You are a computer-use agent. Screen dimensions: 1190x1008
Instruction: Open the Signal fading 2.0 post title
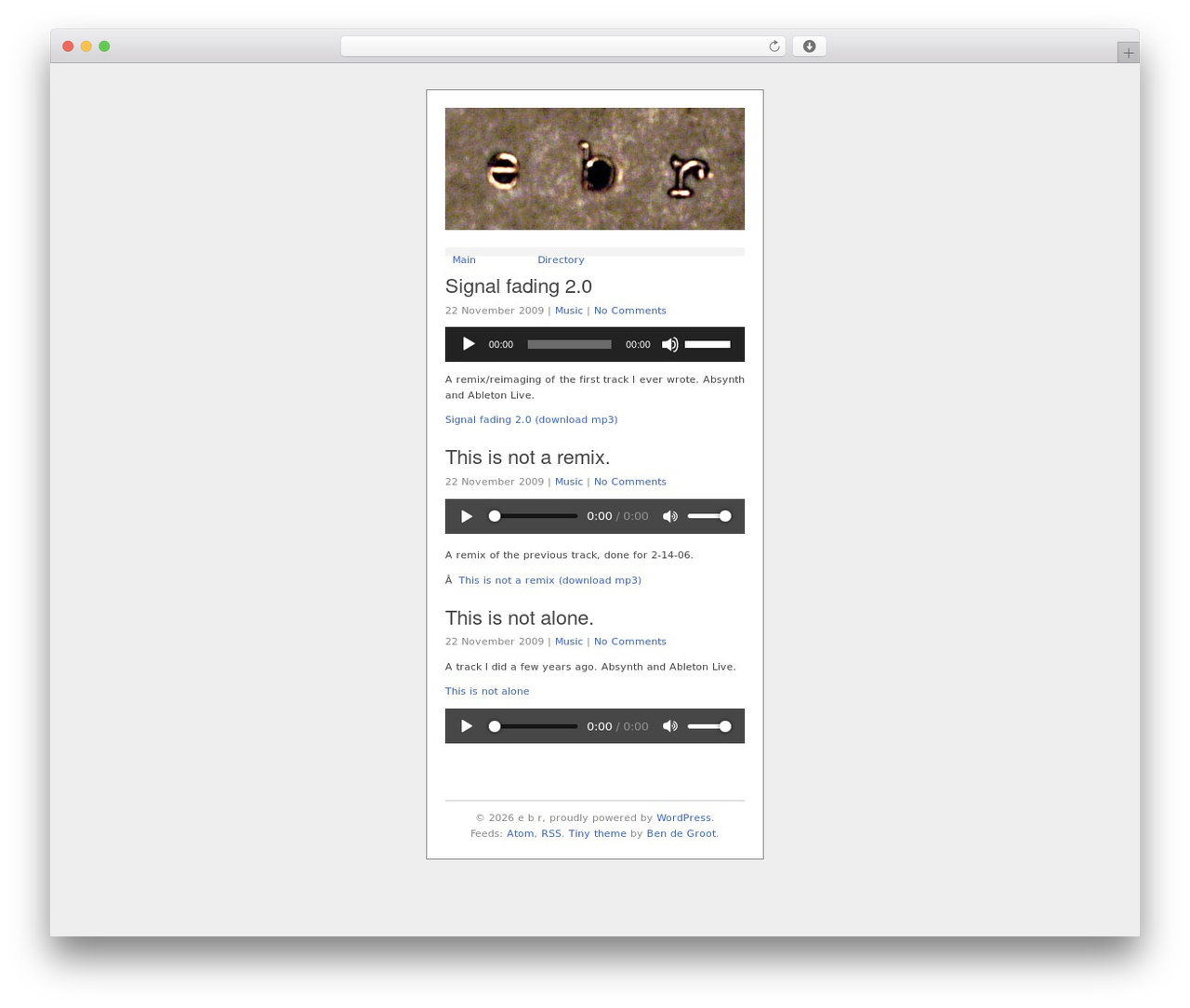coord(519,286)
